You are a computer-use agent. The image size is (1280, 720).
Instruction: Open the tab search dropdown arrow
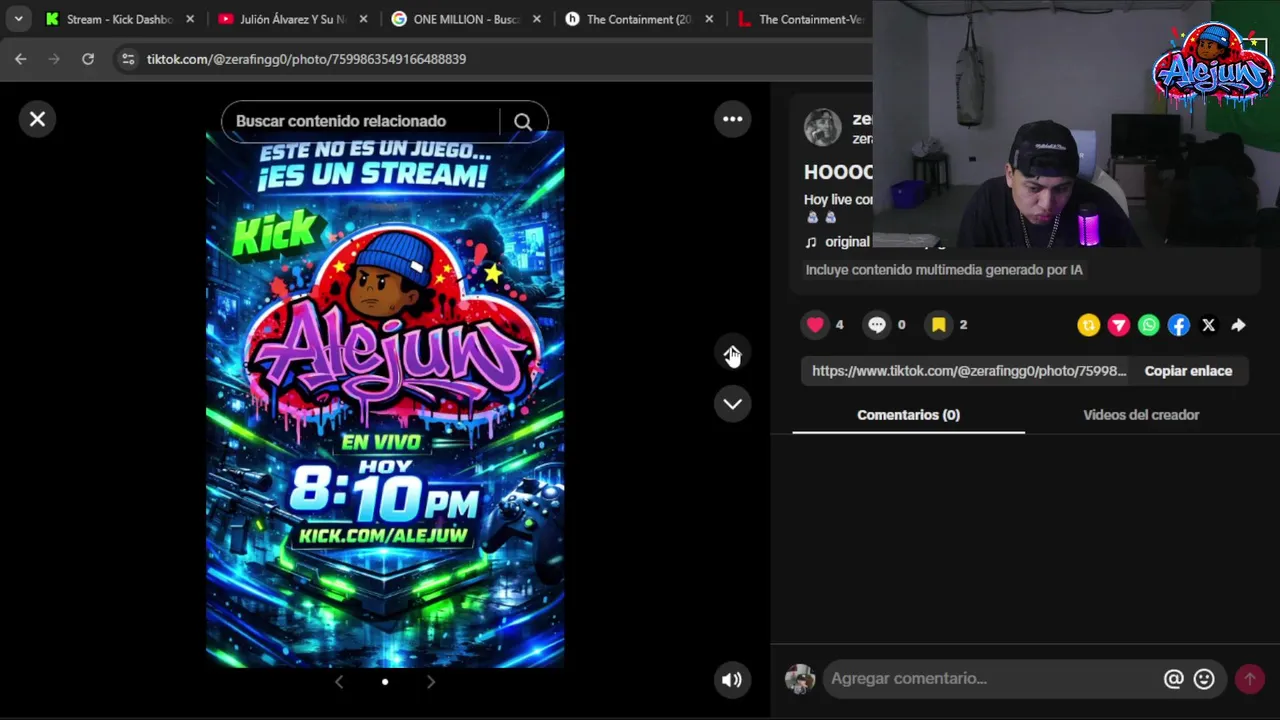[x=18, y=19]
